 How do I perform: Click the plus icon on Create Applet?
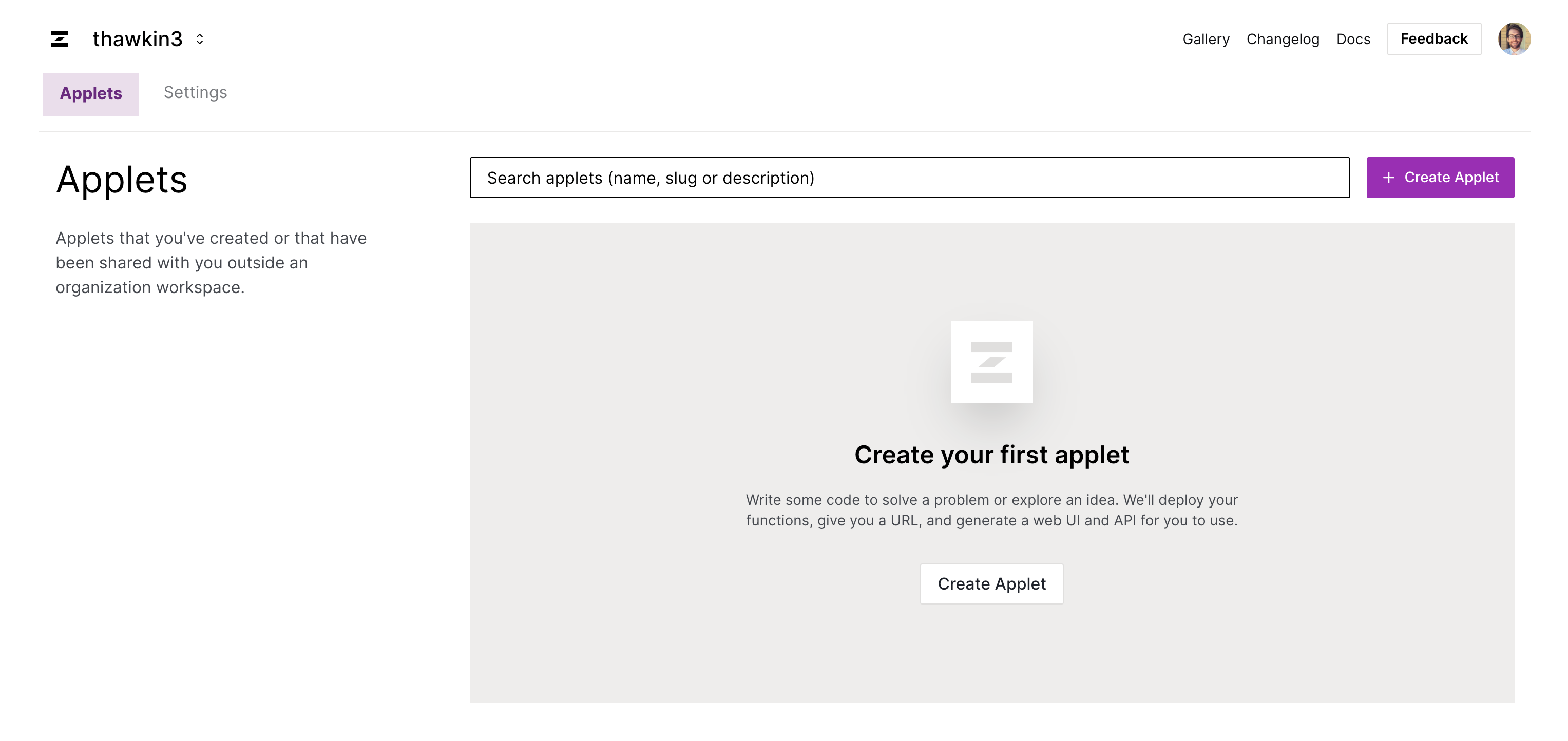(x=1388, y=178)
